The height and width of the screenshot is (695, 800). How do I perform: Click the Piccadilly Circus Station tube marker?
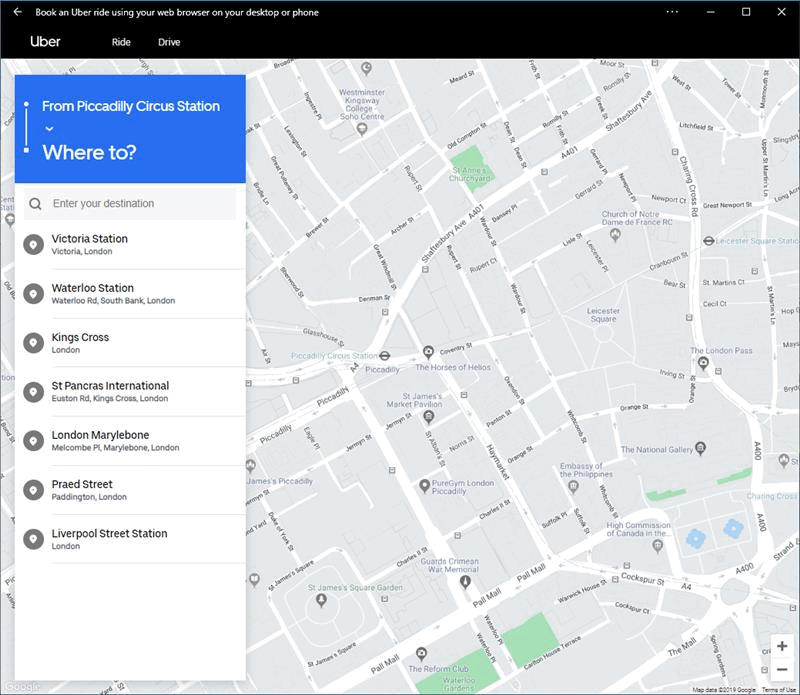385,355
